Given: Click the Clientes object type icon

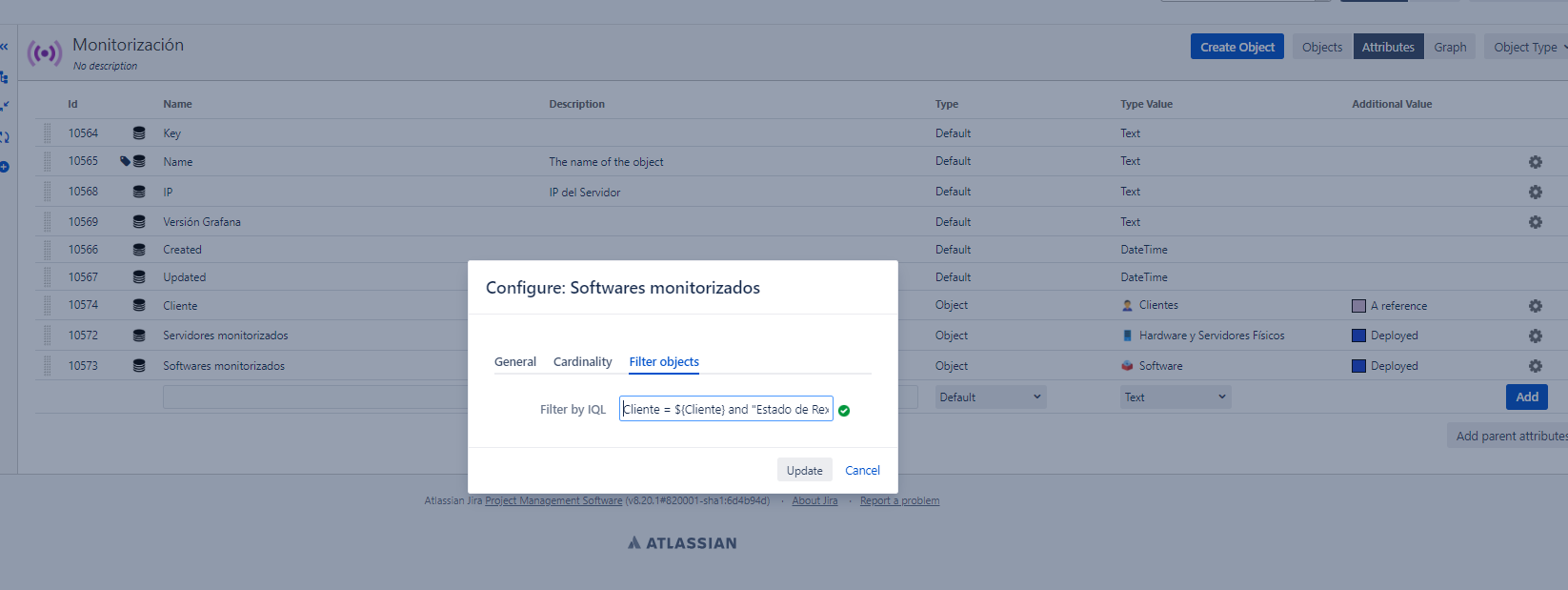Looking at the screenshot, I should click(x=1127, y=305).
